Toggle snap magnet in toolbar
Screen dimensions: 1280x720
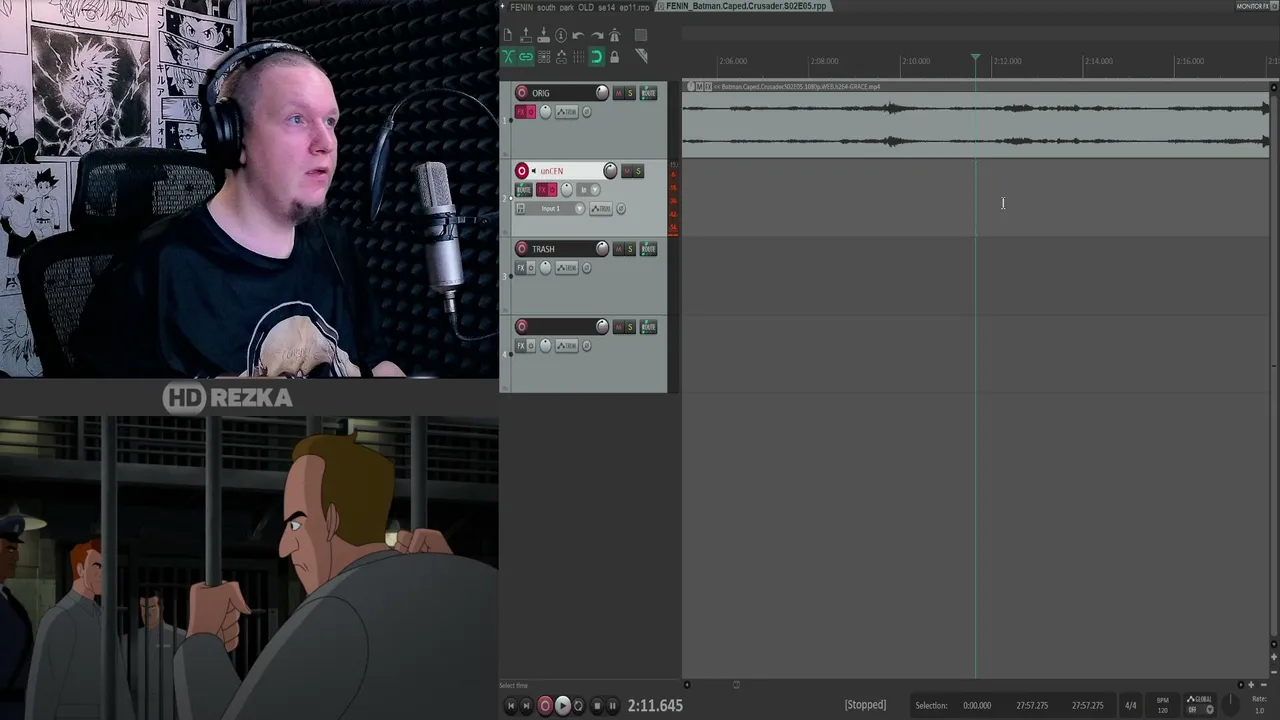[x=597, y=57]
